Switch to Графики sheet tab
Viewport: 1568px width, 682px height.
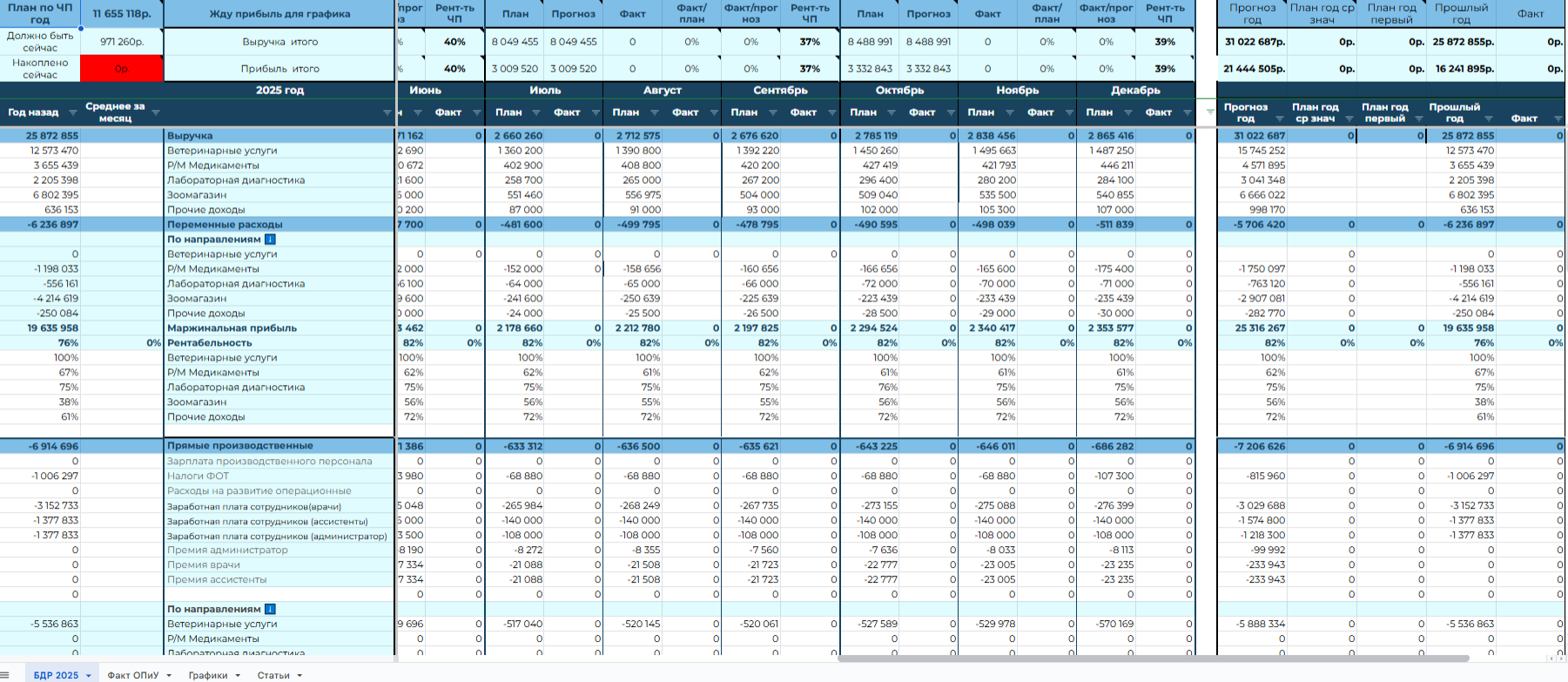(x=208, y=676)
